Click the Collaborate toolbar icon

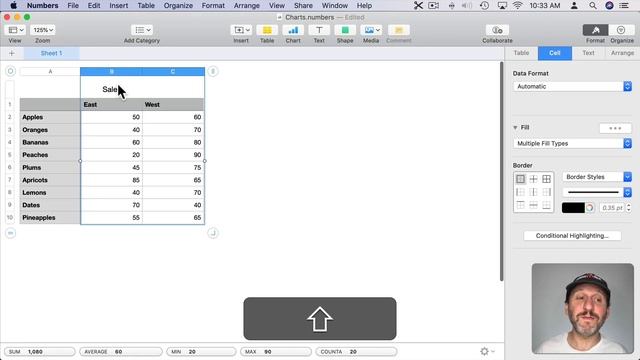(497, 30)
